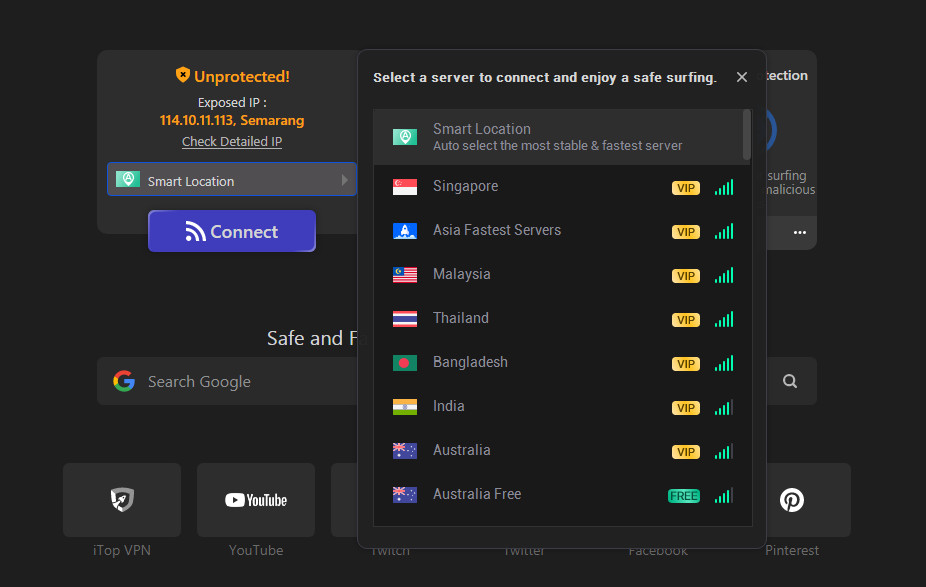This screenshot has width=926, height=587.
Task: Click the signal bars for Asia Fastest Servers
Action: 724,231
